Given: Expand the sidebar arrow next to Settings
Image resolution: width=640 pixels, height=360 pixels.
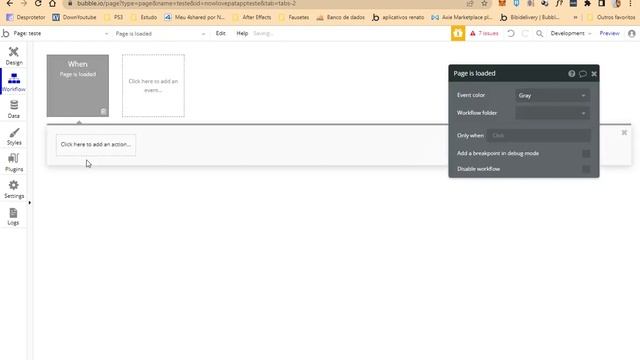Looking at the screenshot, I should (29, 203).
